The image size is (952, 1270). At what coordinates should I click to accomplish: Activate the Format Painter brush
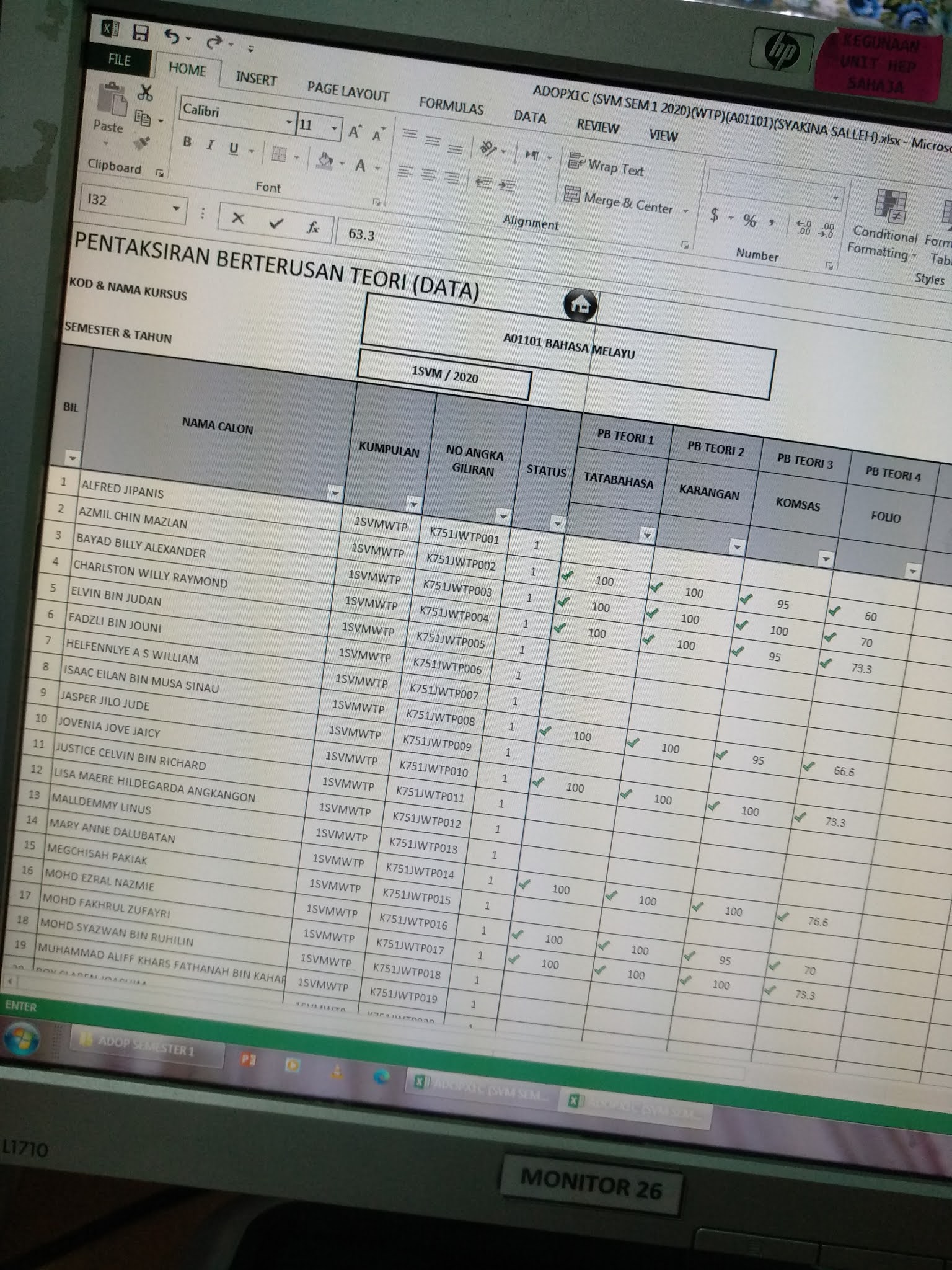142,143
